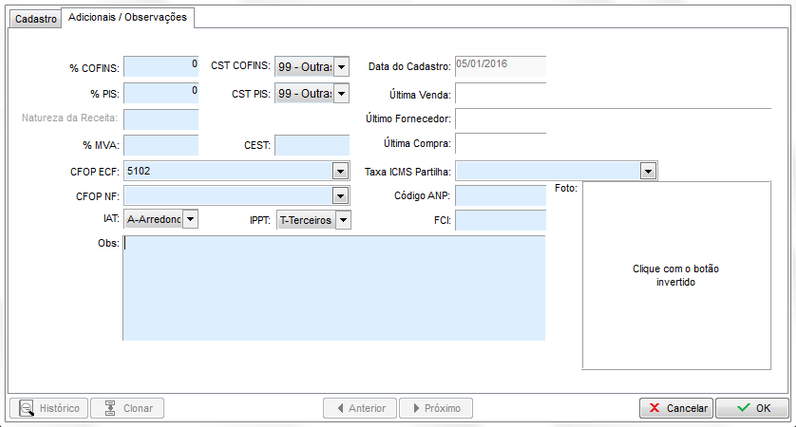Click the Foto image placeholder box
The width and height of the screenshot is (796, 427).
coord(676,275)
